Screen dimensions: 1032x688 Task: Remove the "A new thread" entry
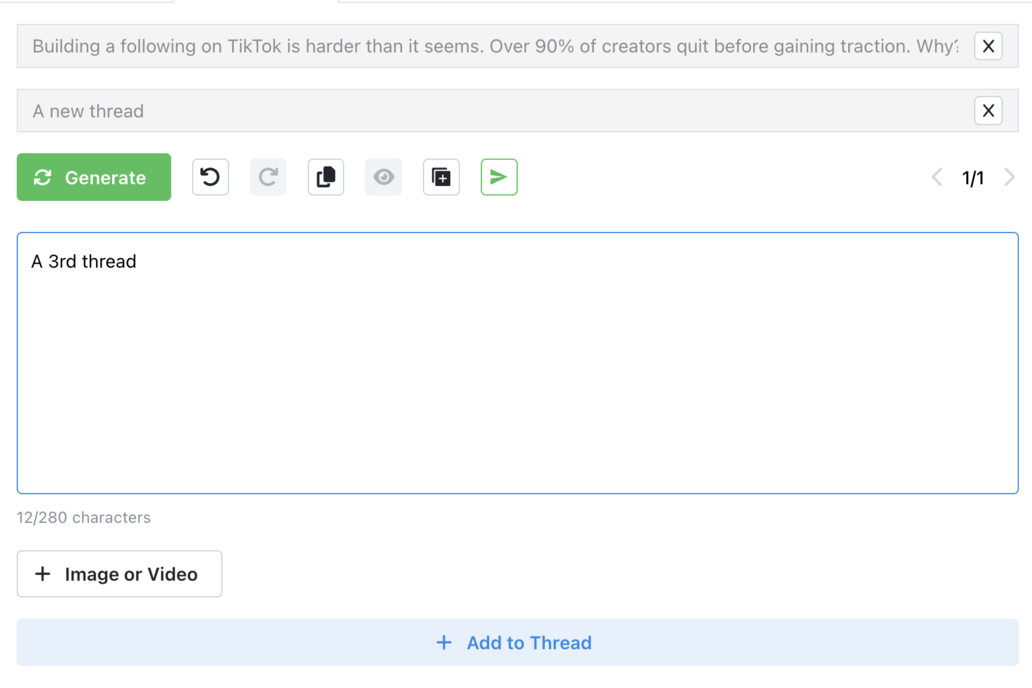point(988,111)
